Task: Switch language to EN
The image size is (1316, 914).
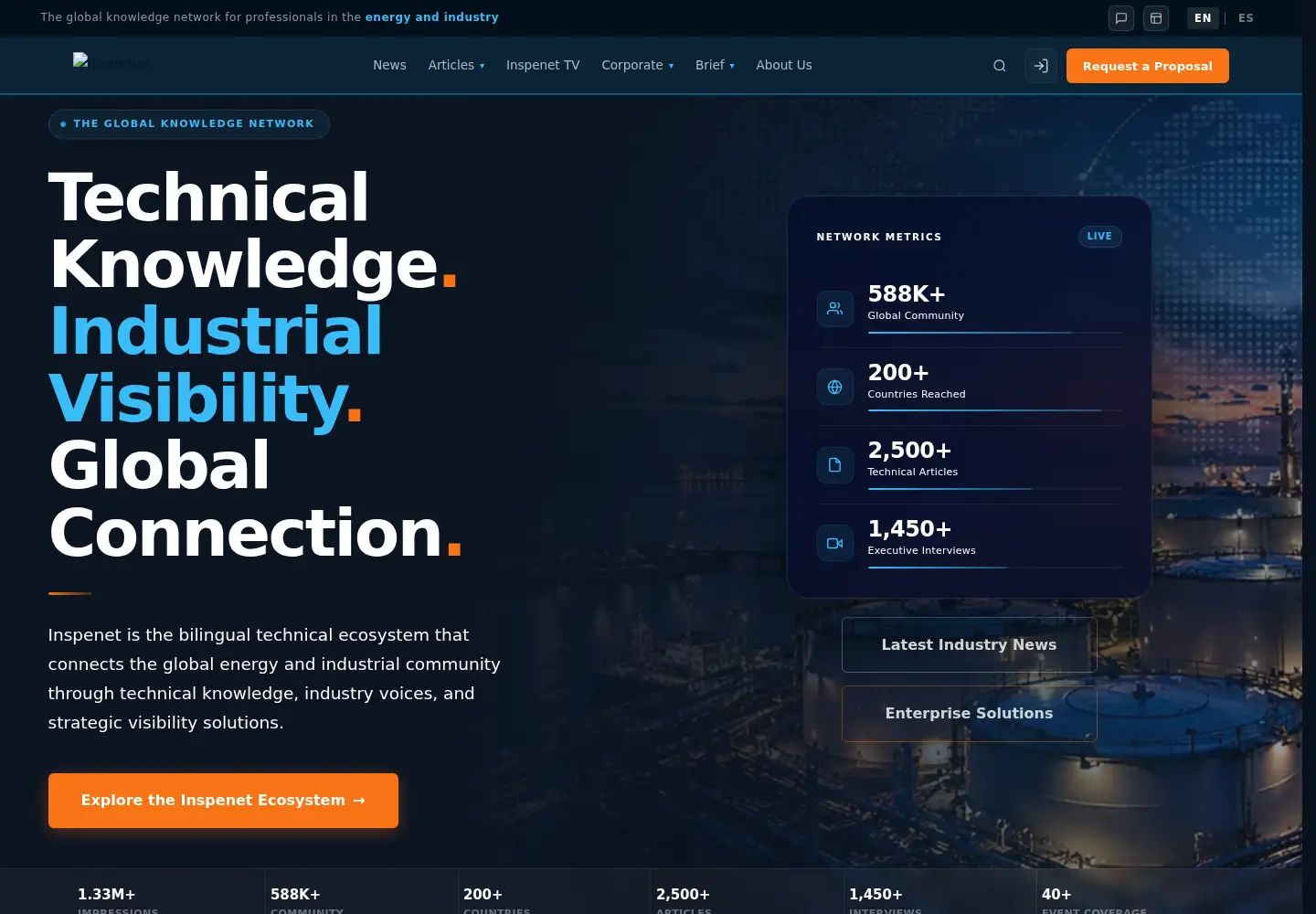Action: [x=1203, y=17]
